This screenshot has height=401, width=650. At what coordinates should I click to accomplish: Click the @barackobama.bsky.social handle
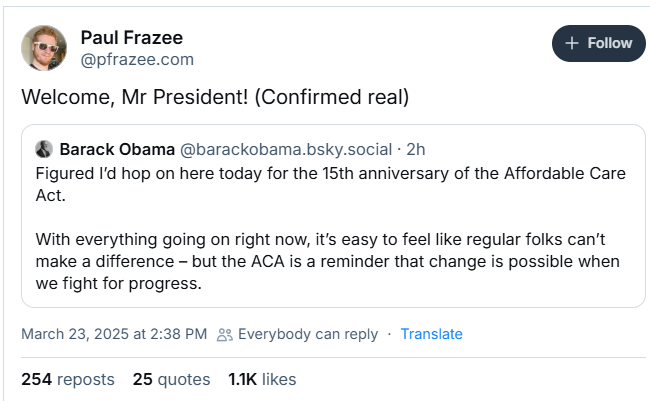pyautogui.click(x=286, y=149)
